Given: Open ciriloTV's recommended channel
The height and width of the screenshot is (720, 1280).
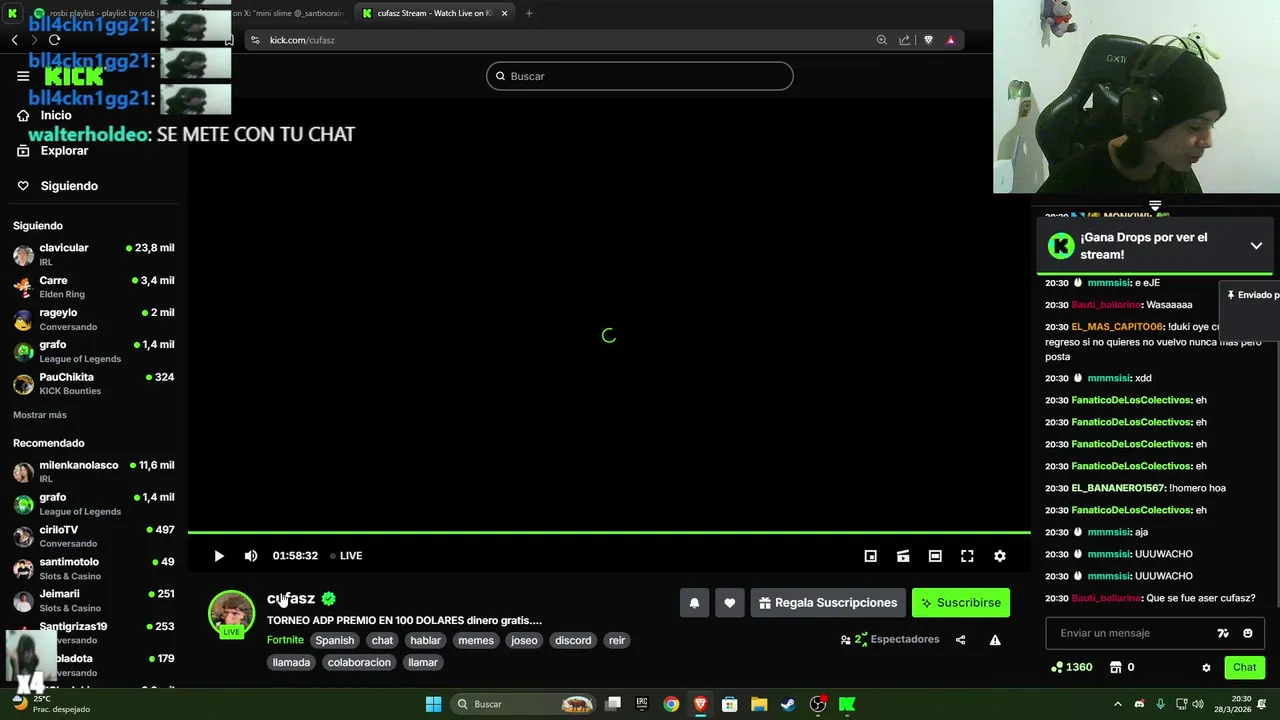Looking at the screenshot, I should tap(94, 536).
